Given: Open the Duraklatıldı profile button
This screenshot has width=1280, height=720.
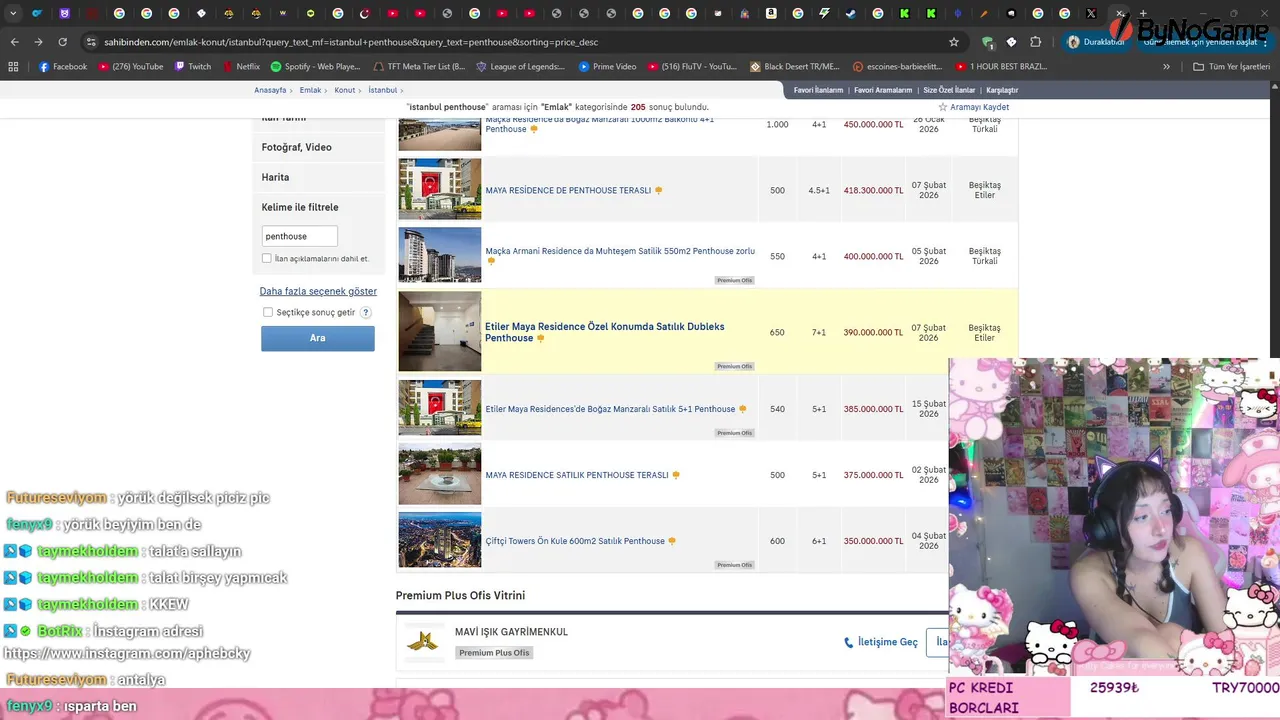Looking at the screenshot, I should point(1096,42).
